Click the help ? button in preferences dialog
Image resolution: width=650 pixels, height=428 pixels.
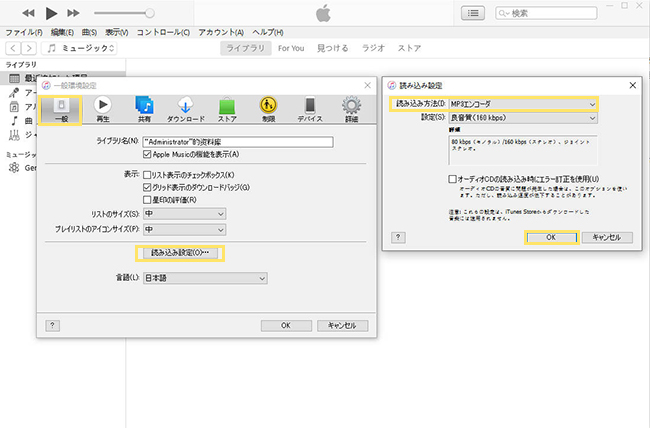52,326
